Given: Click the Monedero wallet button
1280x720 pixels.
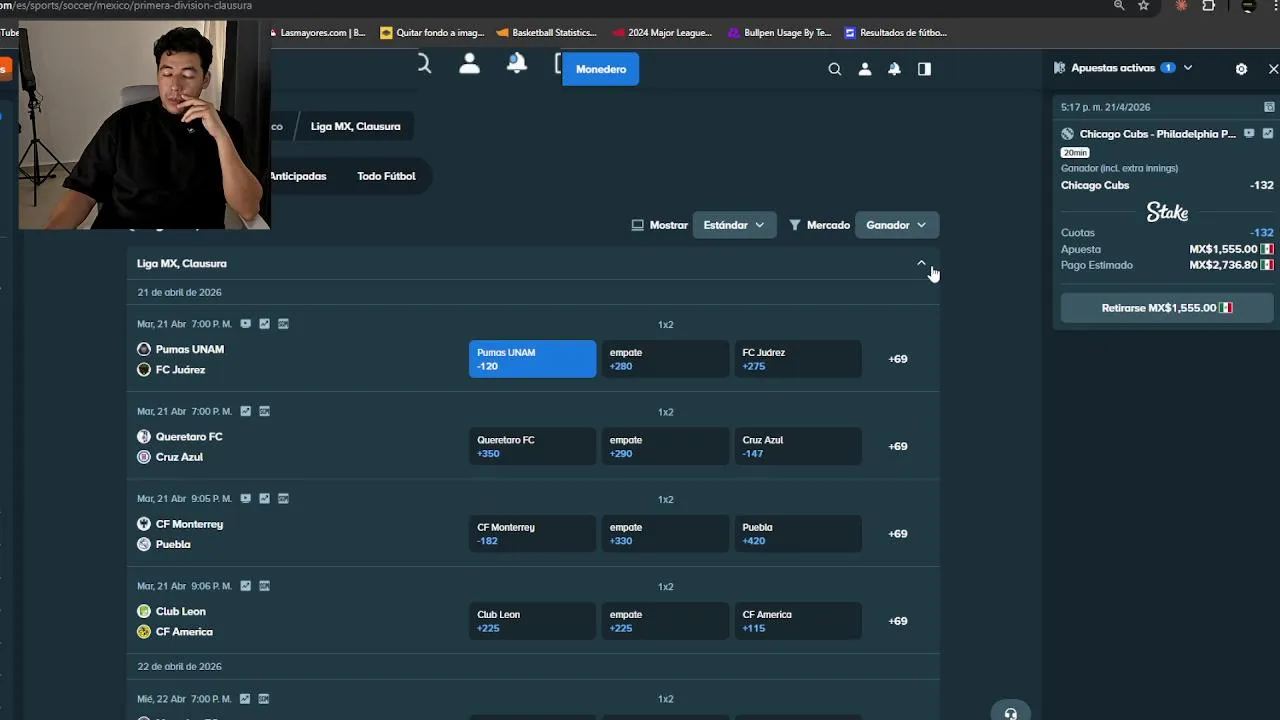Looking at the screenshot, I should [x=601, y=69].
